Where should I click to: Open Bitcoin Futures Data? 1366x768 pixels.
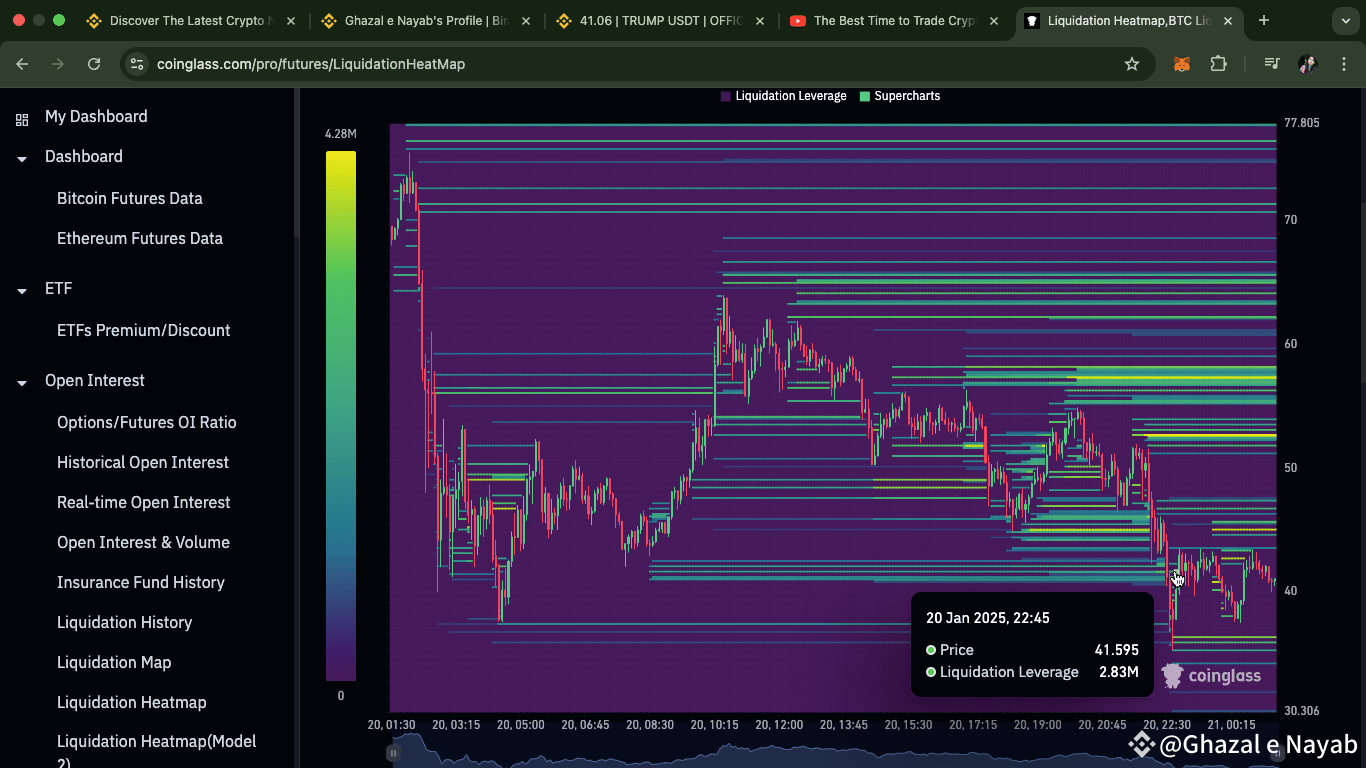click(130, 198)
